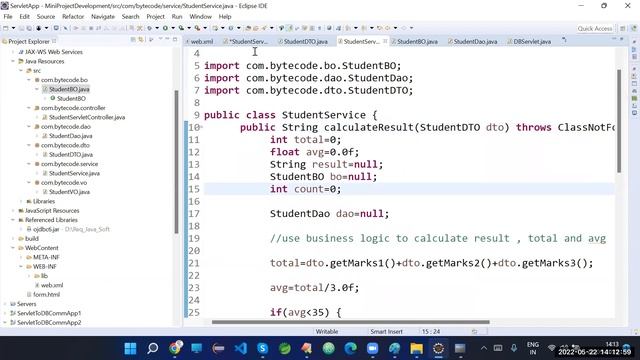The height and width of the screenshot is (360, 640).
Task: Open a terminal via monitor toolbar icon
Action: [x=56, y=28]
